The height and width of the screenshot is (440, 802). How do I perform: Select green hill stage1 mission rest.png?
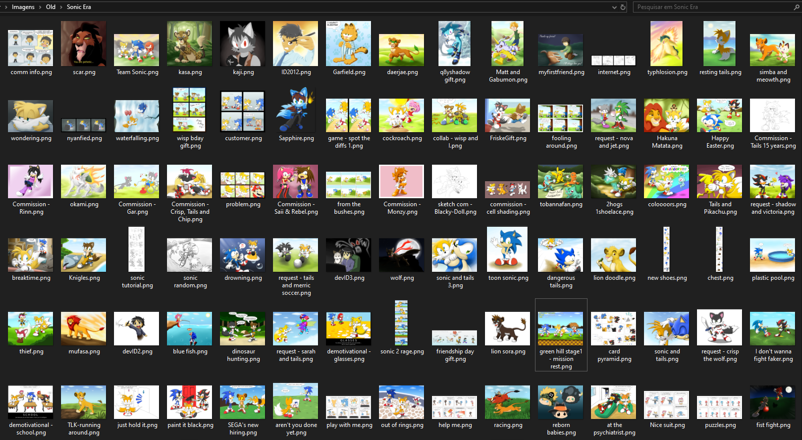click(x=561, y=335)
